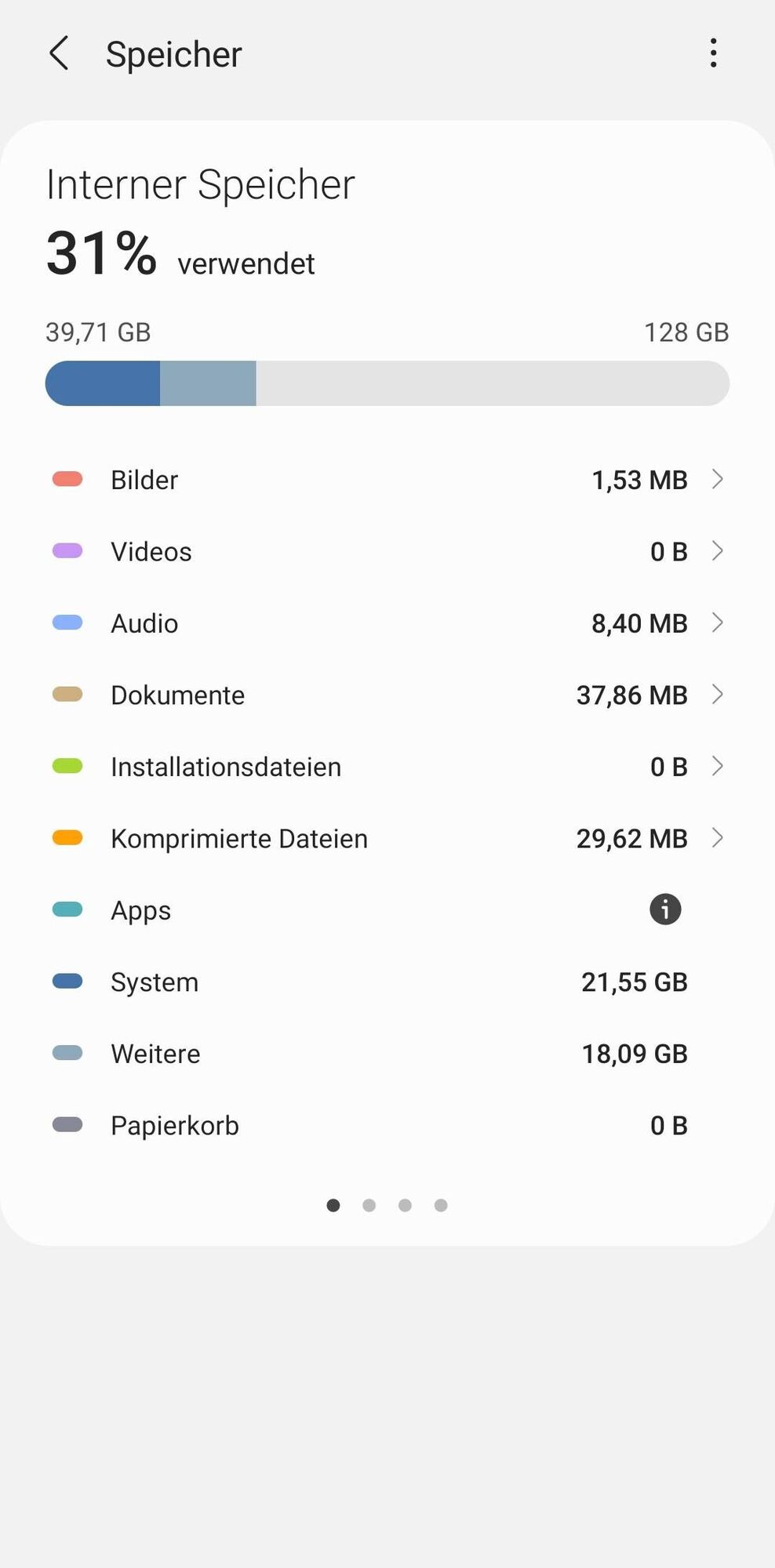Screen dimensions: 775x1568
Task: Tap the Audio storage label
Action: [x=144, y=623]
